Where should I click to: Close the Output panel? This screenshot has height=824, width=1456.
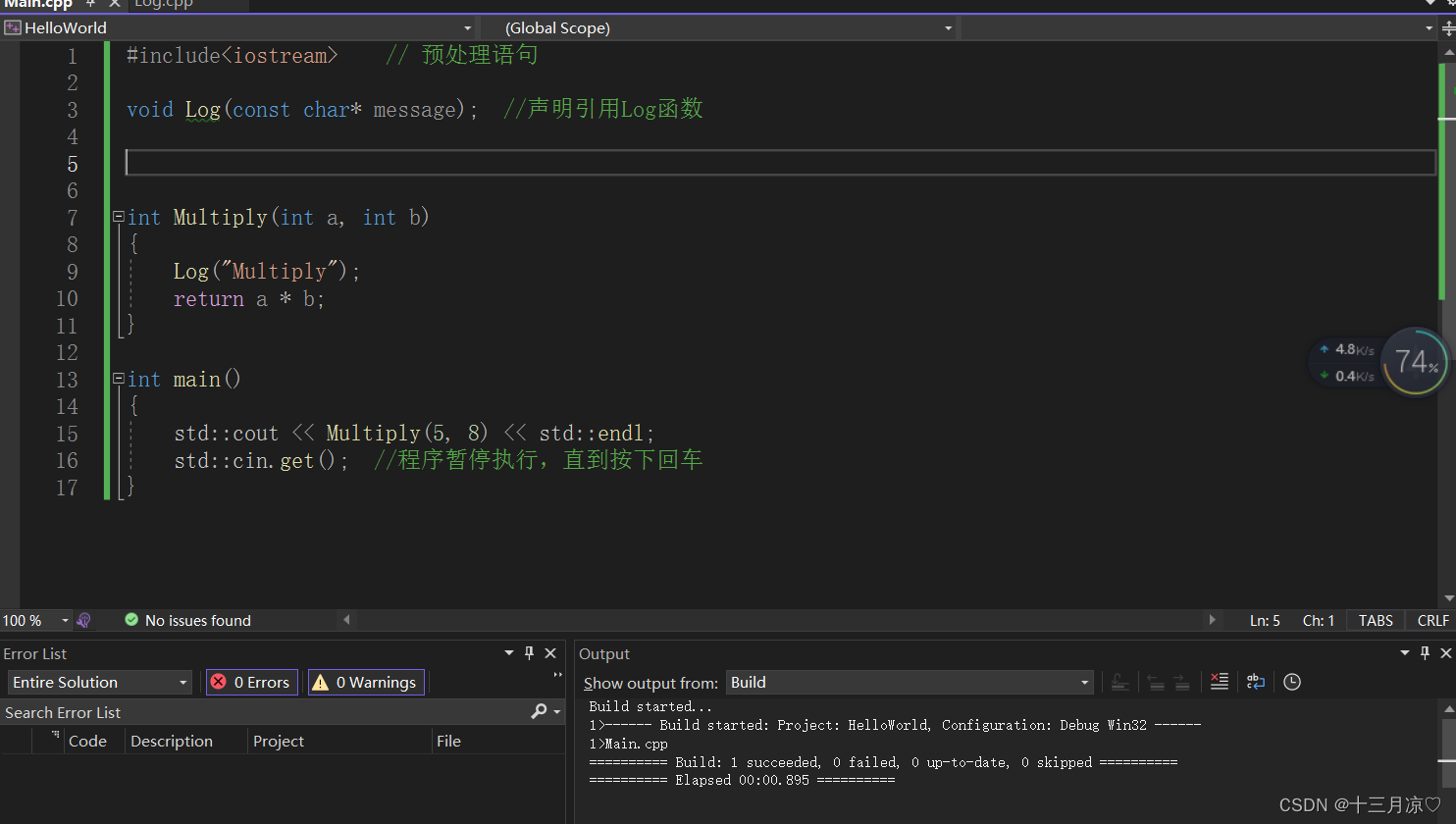pyautogui.click(x=1446, y=652)
